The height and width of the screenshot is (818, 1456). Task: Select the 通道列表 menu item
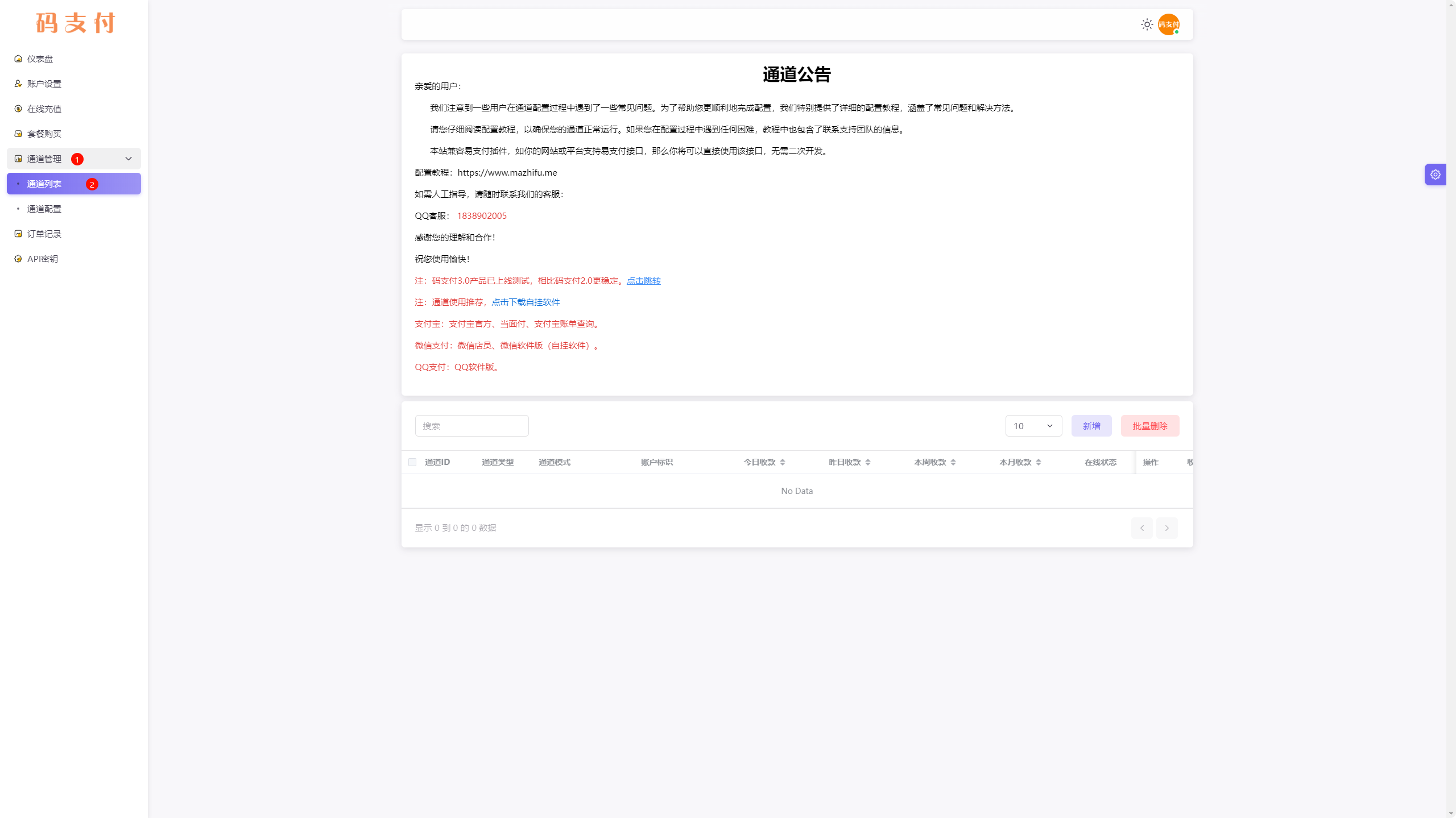(x=44, y=184)
